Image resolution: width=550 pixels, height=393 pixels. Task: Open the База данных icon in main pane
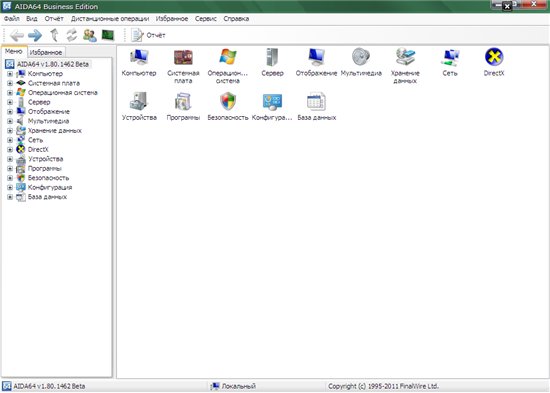click(316, 101)
